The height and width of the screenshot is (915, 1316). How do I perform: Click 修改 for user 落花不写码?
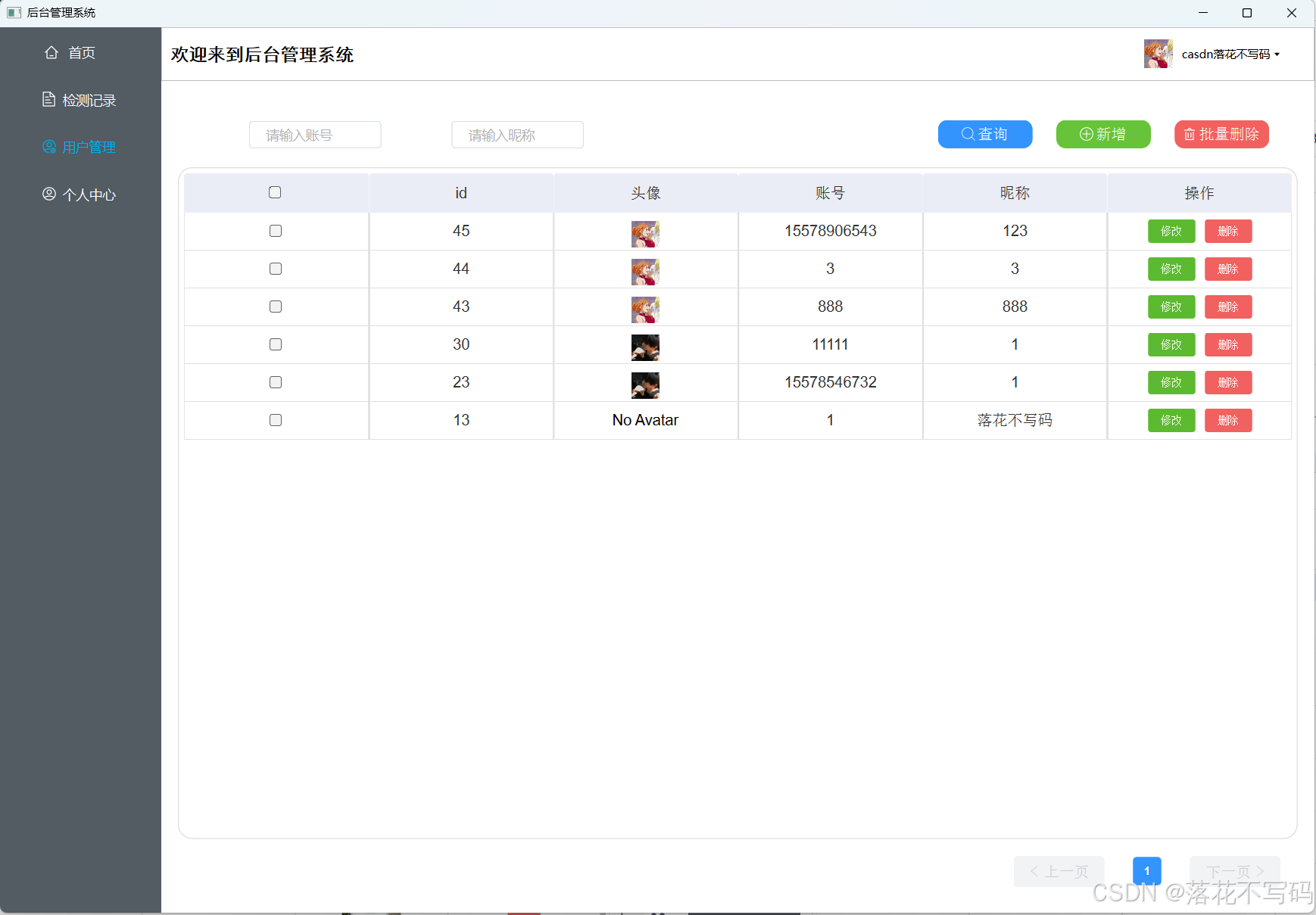pyautogui.click(x=1171, y=420)
